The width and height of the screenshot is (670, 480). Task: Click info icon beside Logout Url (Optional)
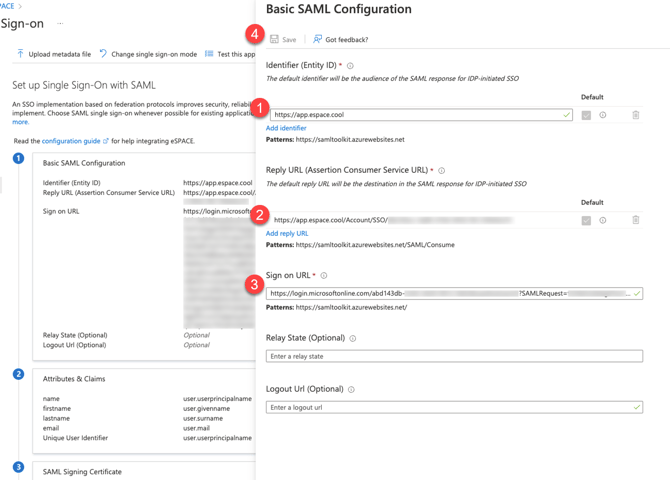(x=351, y=390)
